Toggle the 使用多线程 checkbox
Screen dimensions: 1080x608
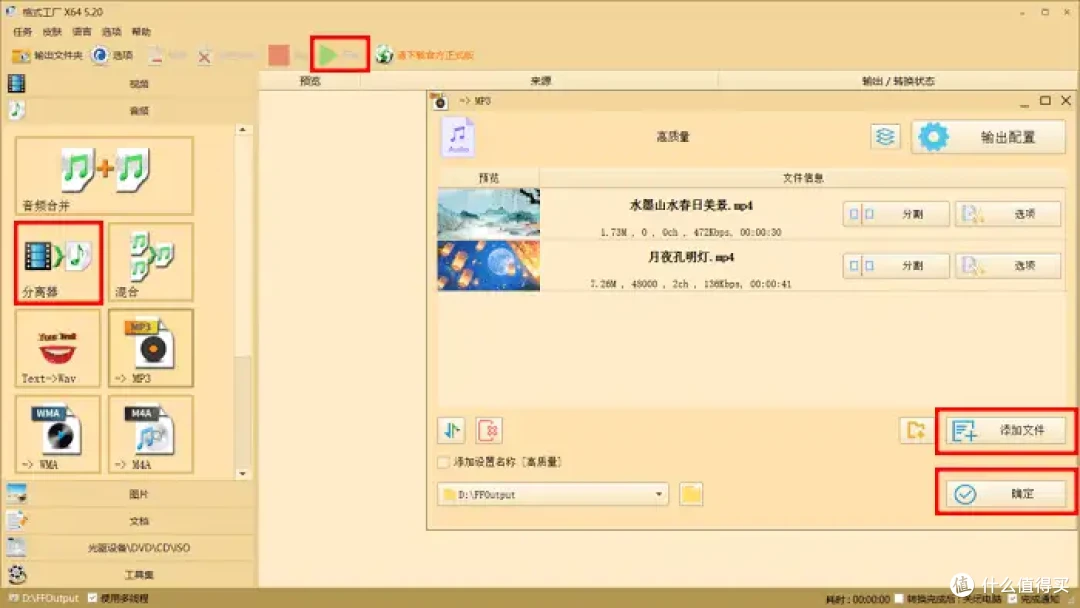tap(92, 598)
